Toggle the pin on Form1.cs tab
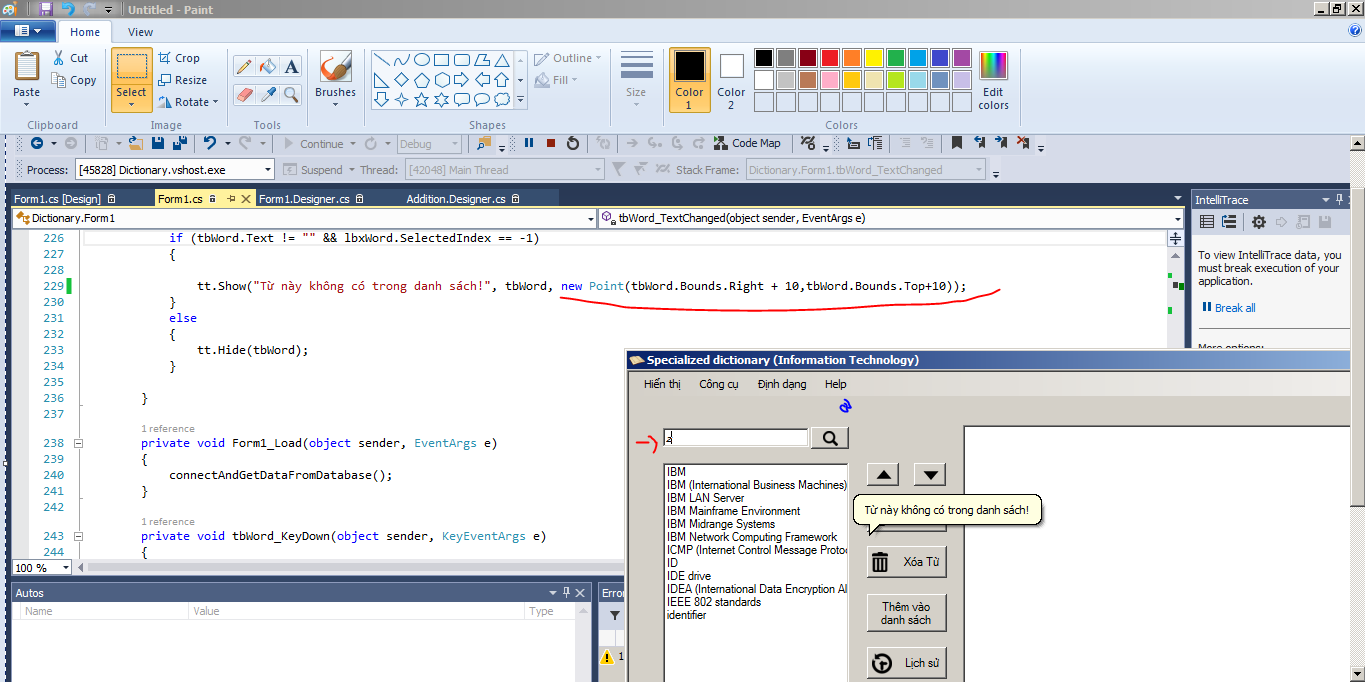Screen dimensions: 1365x682 (230, 199)
